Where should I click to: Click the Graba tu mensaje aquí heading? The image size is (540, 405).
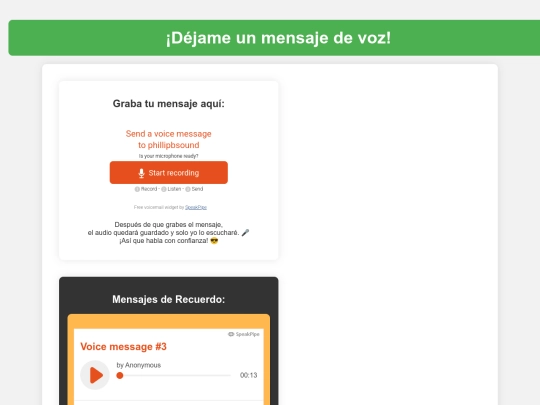pos(168,104)
